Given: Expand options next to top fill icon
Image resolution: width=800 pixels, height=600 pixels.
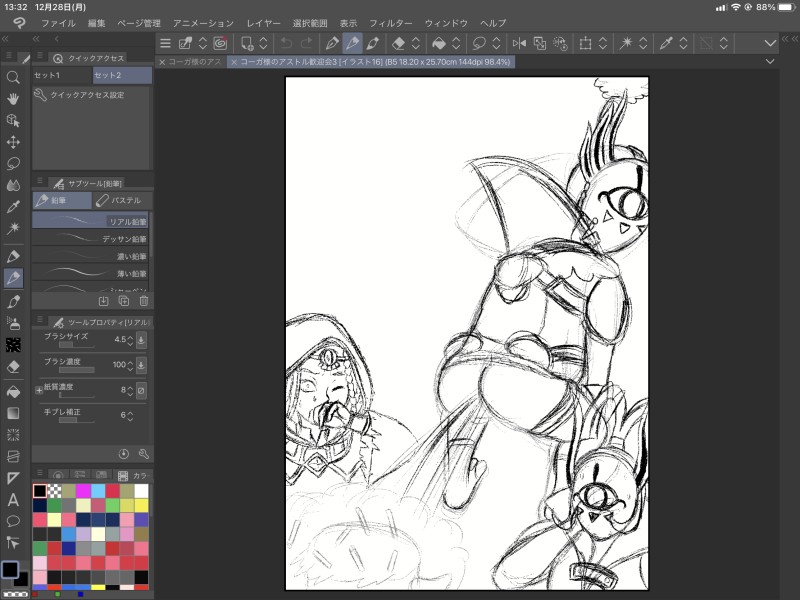Looking at the screenshot, I should click(456, 43).
